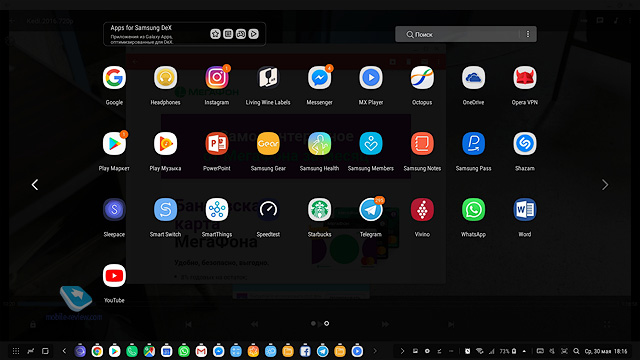This screenshot has height=360, width=640.
Task: Launch Speedtest
Action: 268,209
